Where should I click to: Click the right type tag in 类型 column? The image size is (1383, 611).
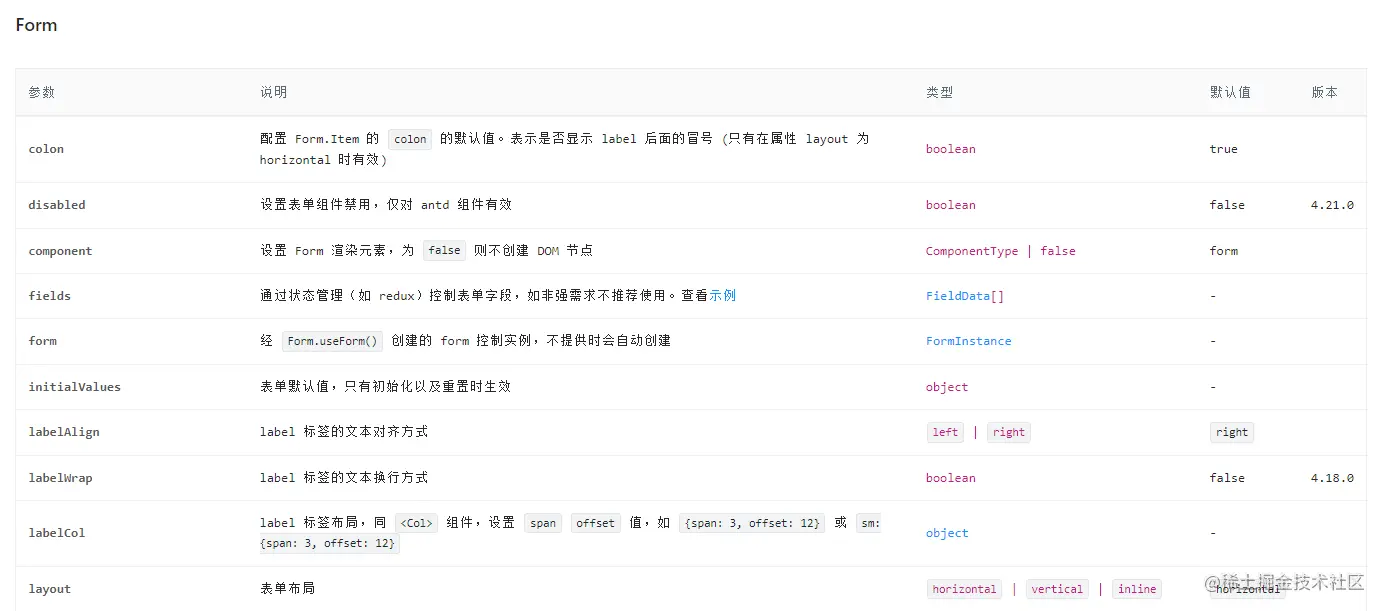(1009, 432)
